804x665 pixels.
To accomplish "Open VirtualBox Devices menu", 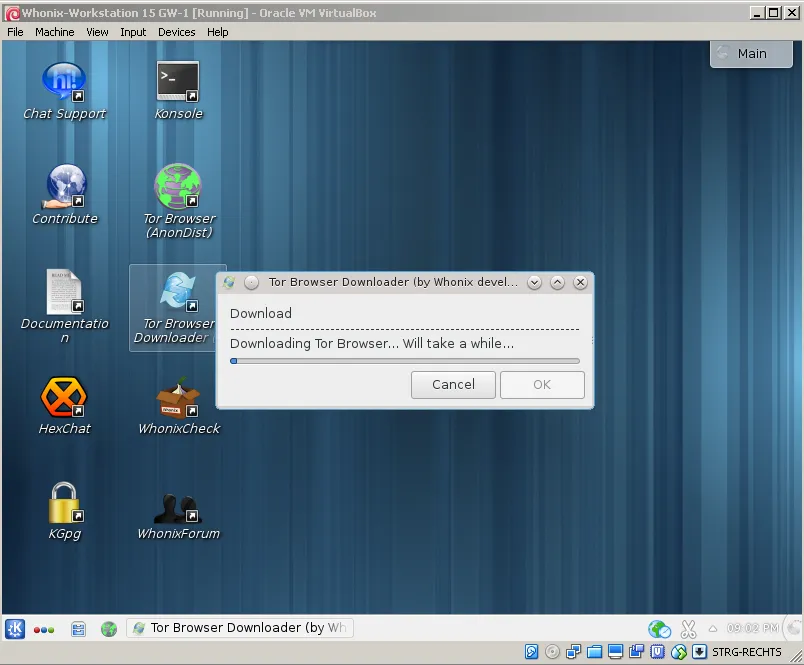I will (176, 32).
